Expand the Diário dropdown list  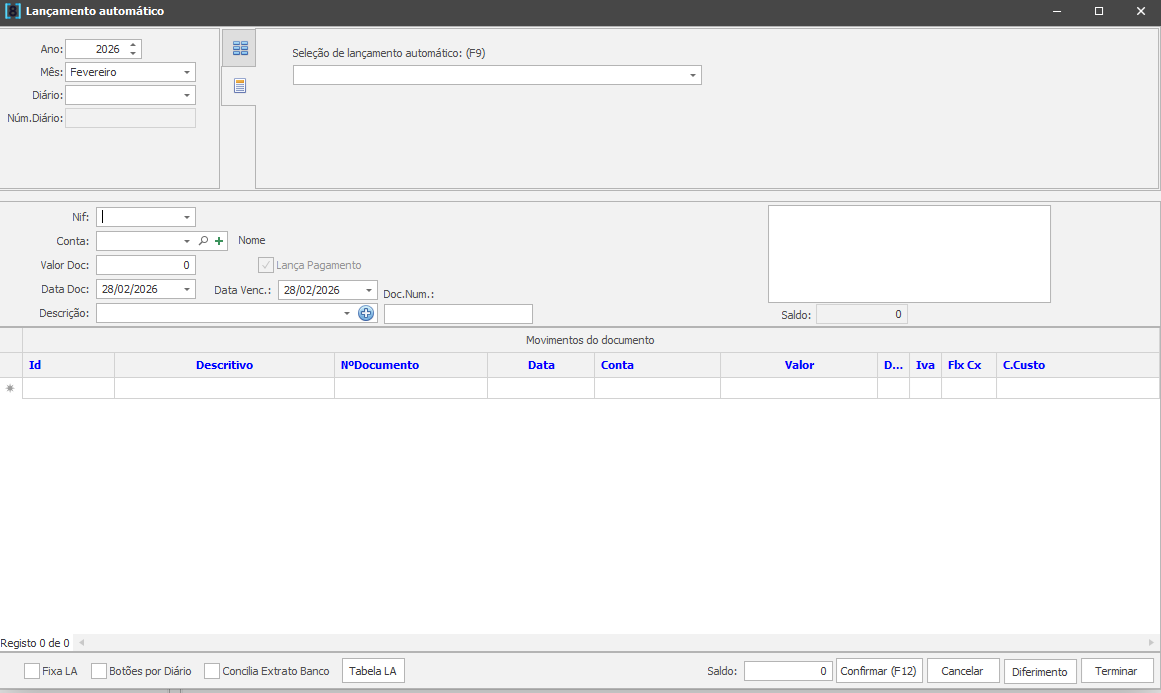(x=187, y=95)
